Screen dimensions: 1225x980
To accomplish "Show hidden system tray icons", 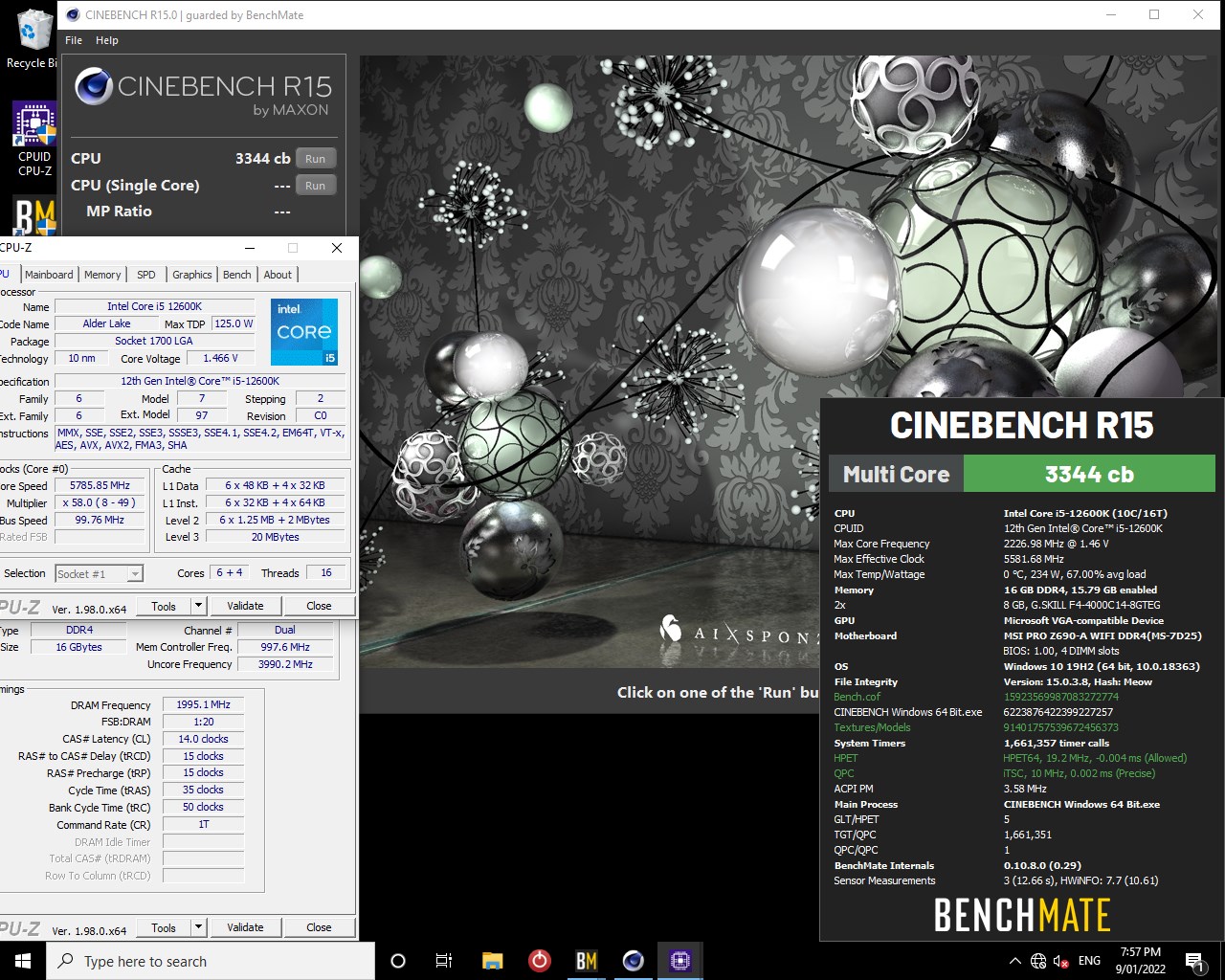I will coord(1014,961).
